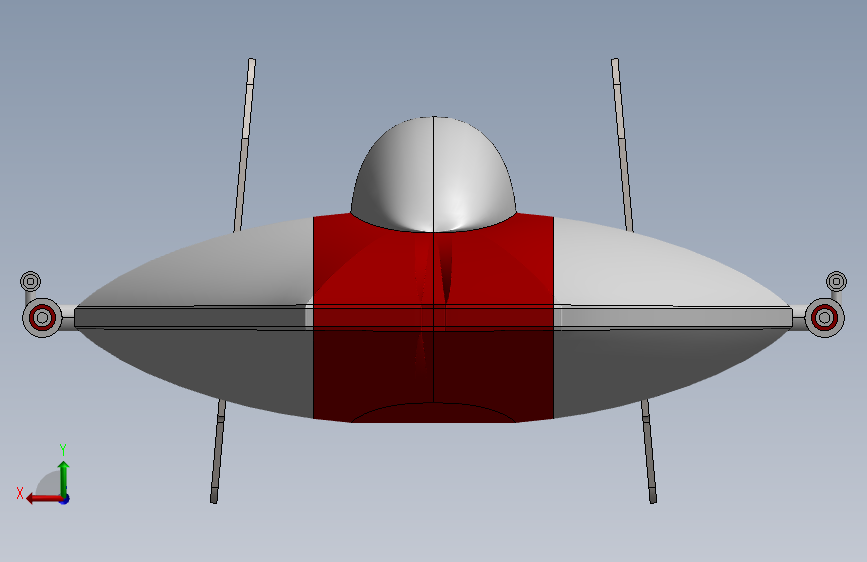Pick the lower left landing leg
The height and width of the screenshot is (562, 867).
click(x=217, y=452)
